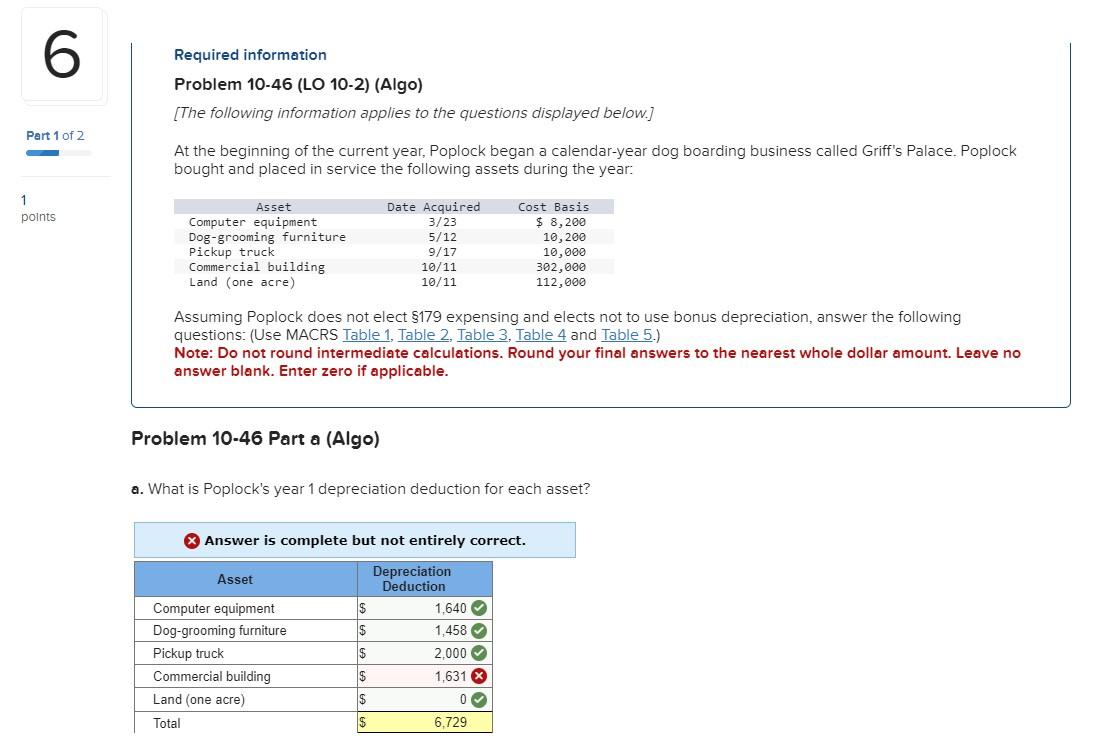This screenshot has height=736, width=1111.
Task: Click the red X beside 1,631
Action: click(x=479, y=676)
